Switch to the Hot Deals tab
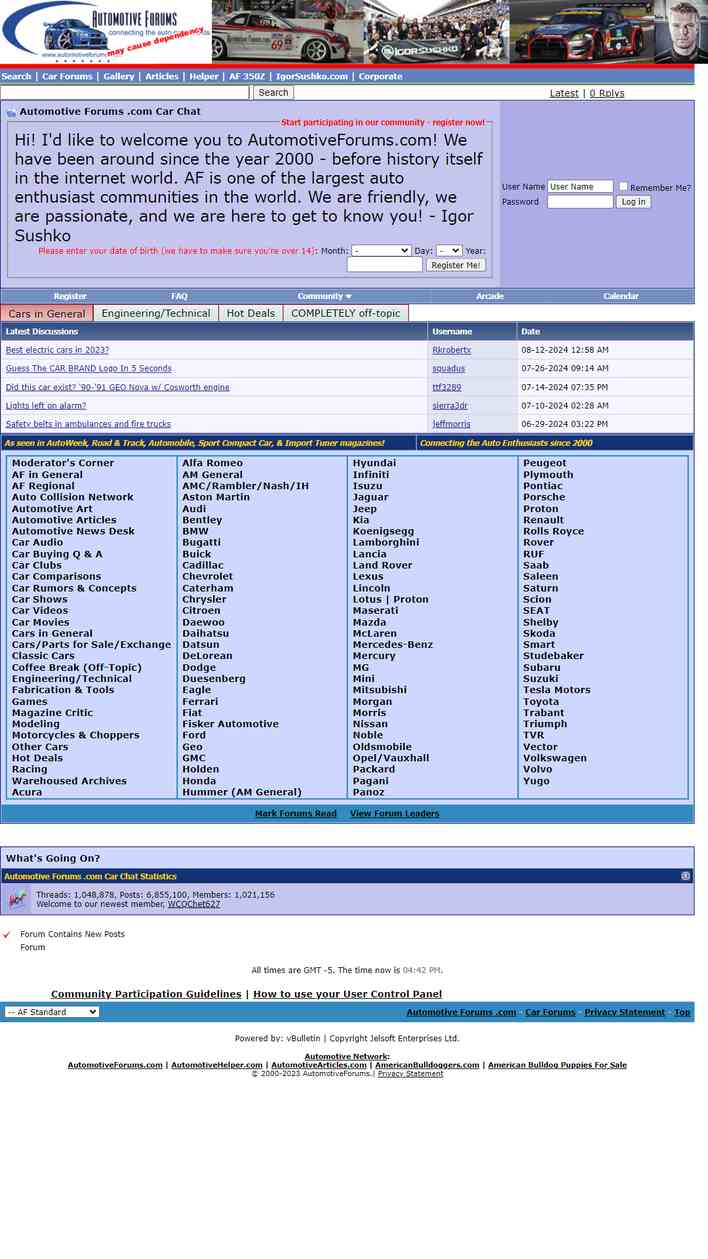The width and height of the screenshot is (708, 1259). click(250, 313)
